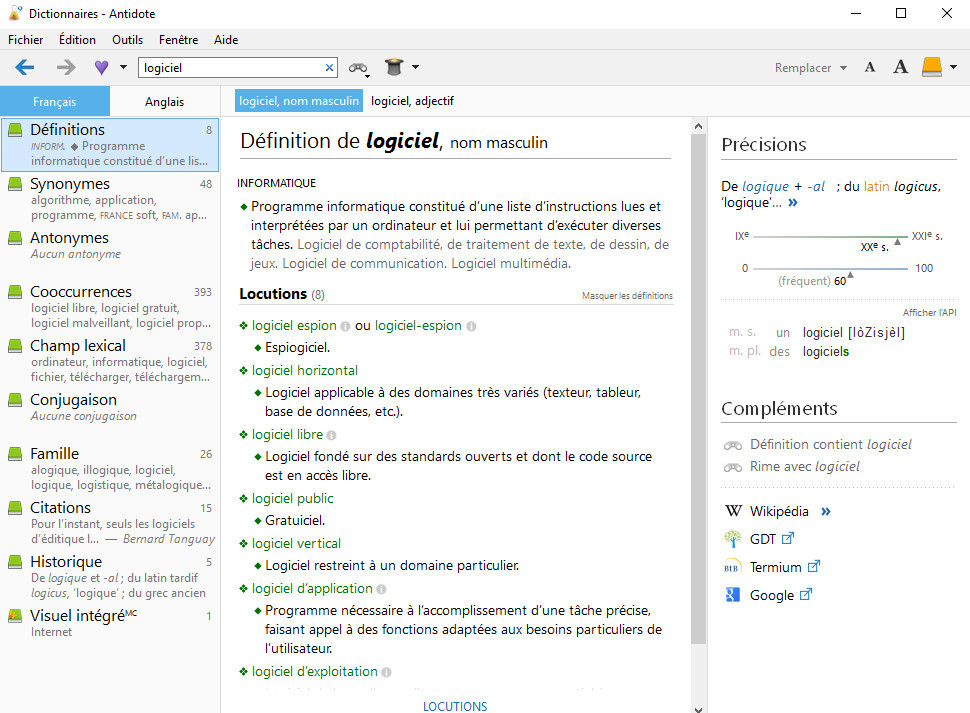Open the Fenêtre menu
The height and width of the screenshot is (713, 970).
(179, 40)
